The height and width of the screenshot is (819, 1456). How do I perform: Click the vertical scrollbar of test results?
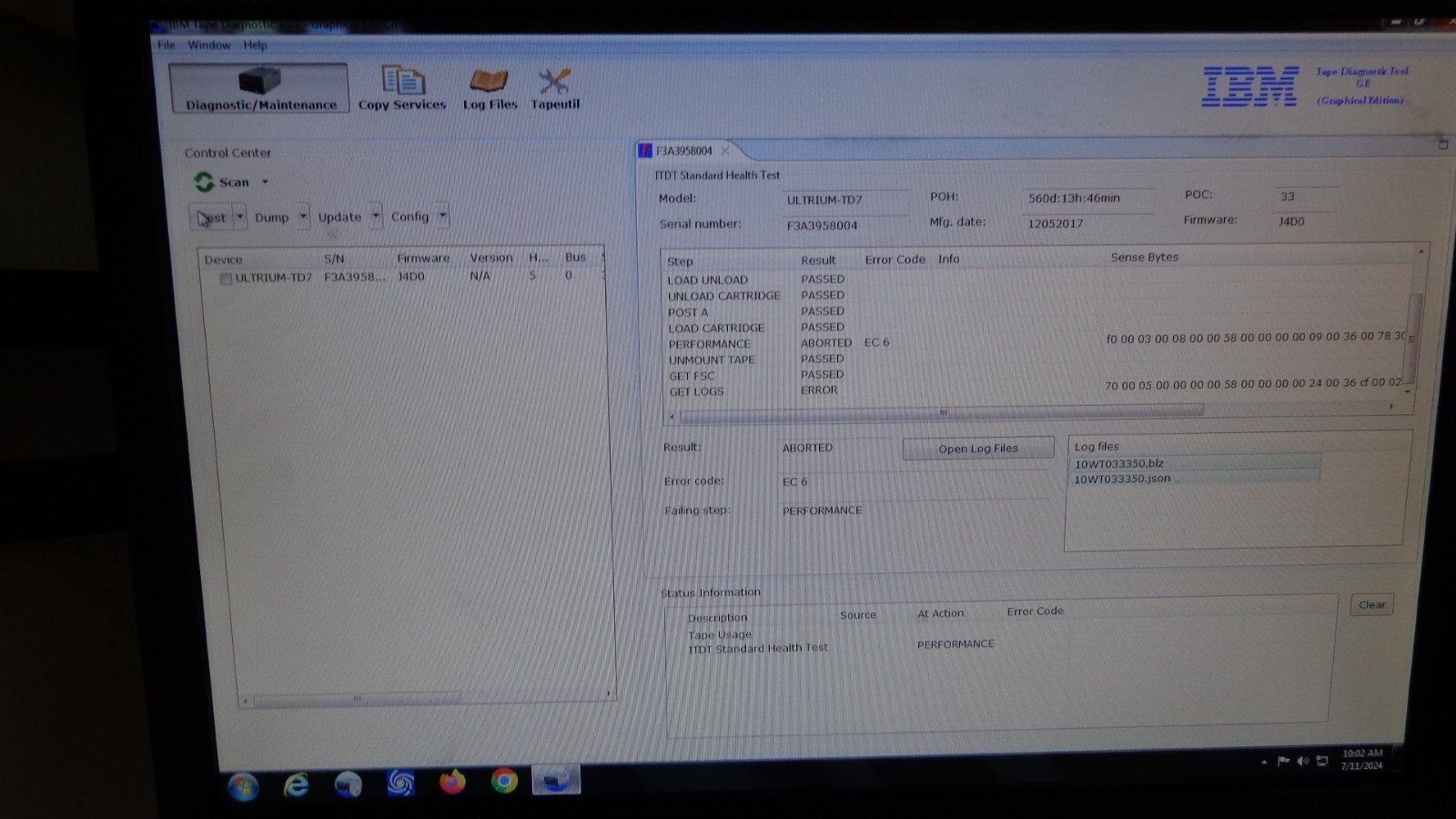click(1412, 337)
